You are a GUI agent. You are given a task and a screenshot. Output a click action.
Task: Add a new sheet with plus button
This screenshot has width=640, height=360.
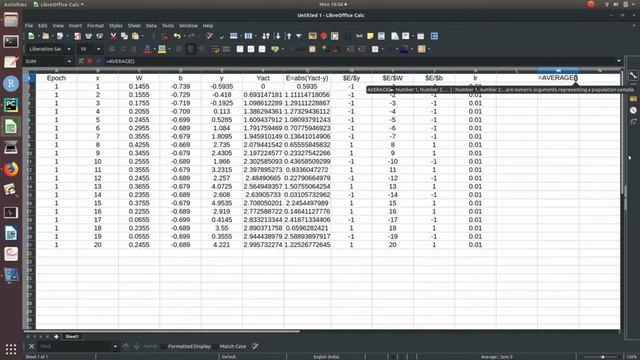point(56,337)
